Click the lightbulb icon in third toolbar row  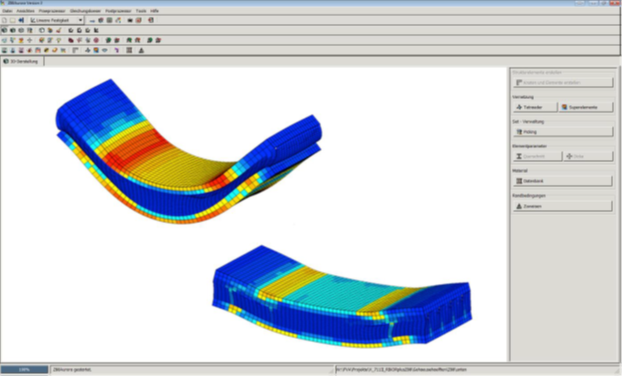point(59,40)
